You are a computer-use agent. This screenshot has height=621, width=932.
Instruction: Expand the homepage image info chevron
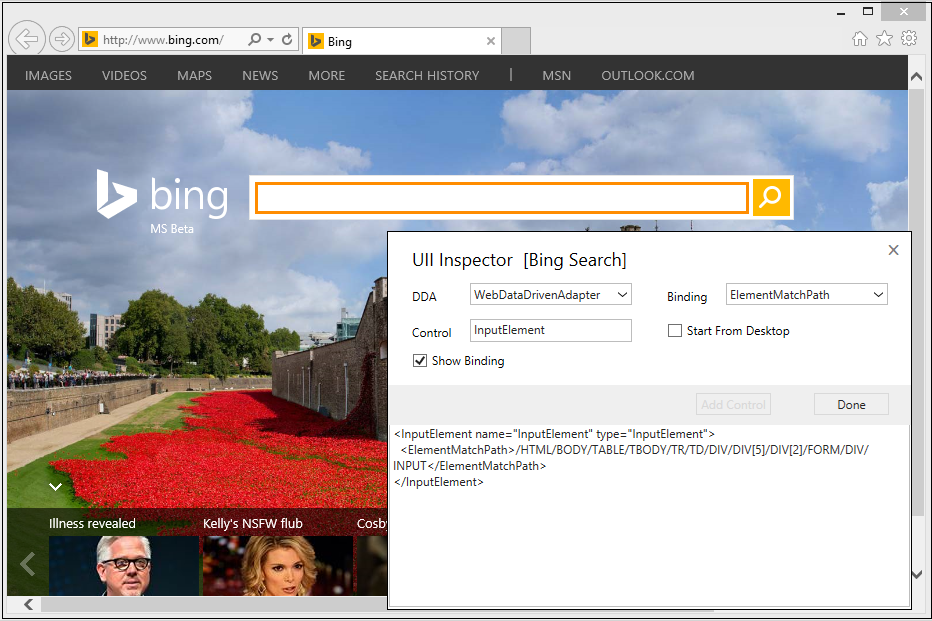click(x=55, y=487)
